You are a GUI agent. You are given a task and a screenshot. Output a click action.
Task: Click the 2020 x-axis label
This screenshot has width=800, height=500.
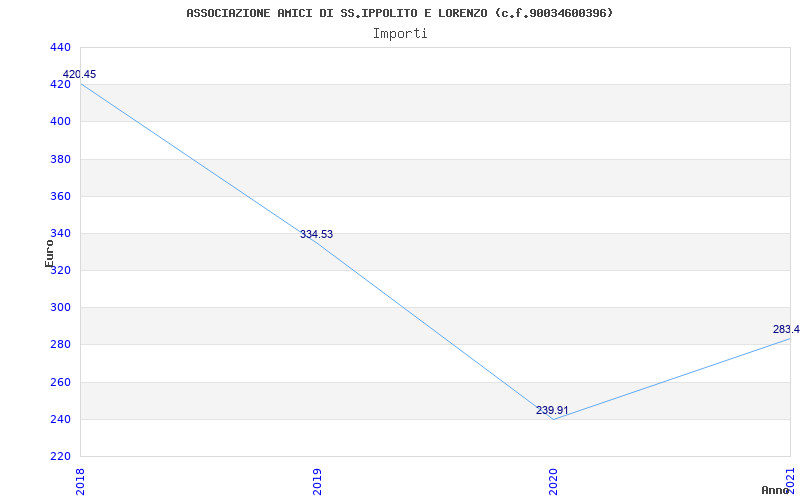click(554, 480)
